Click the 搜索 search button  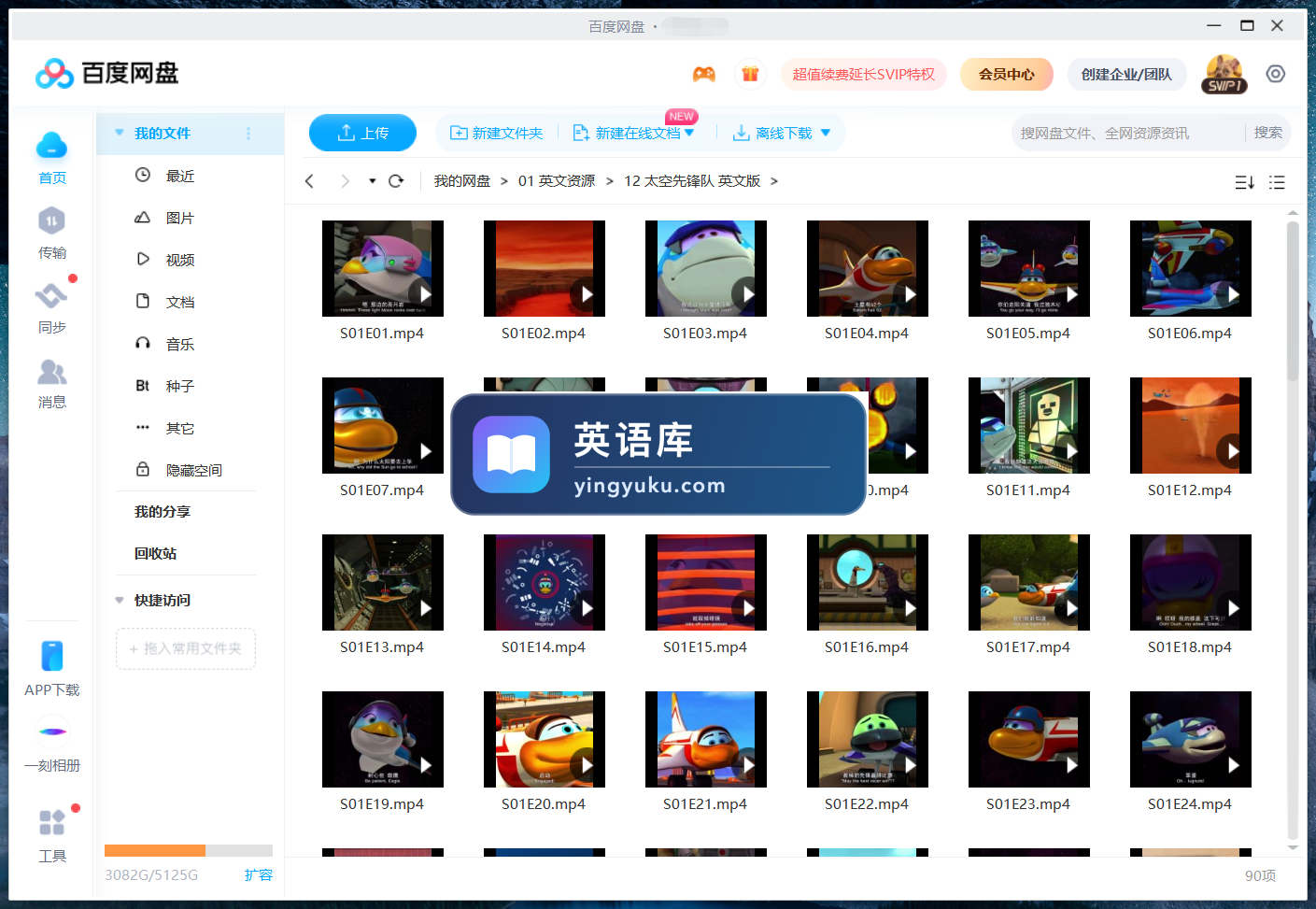1267,133
